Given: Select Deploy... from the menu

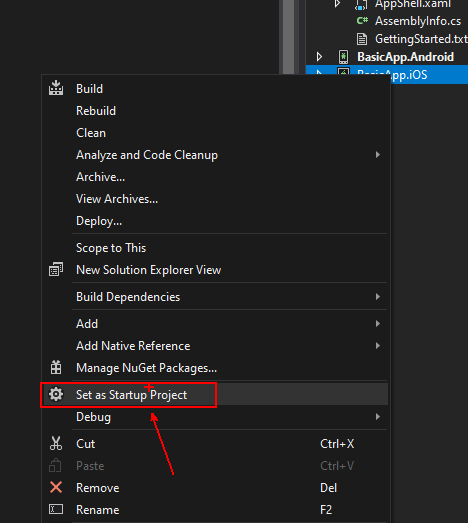Looking at the screenshot, I should [x=99, y=221].
